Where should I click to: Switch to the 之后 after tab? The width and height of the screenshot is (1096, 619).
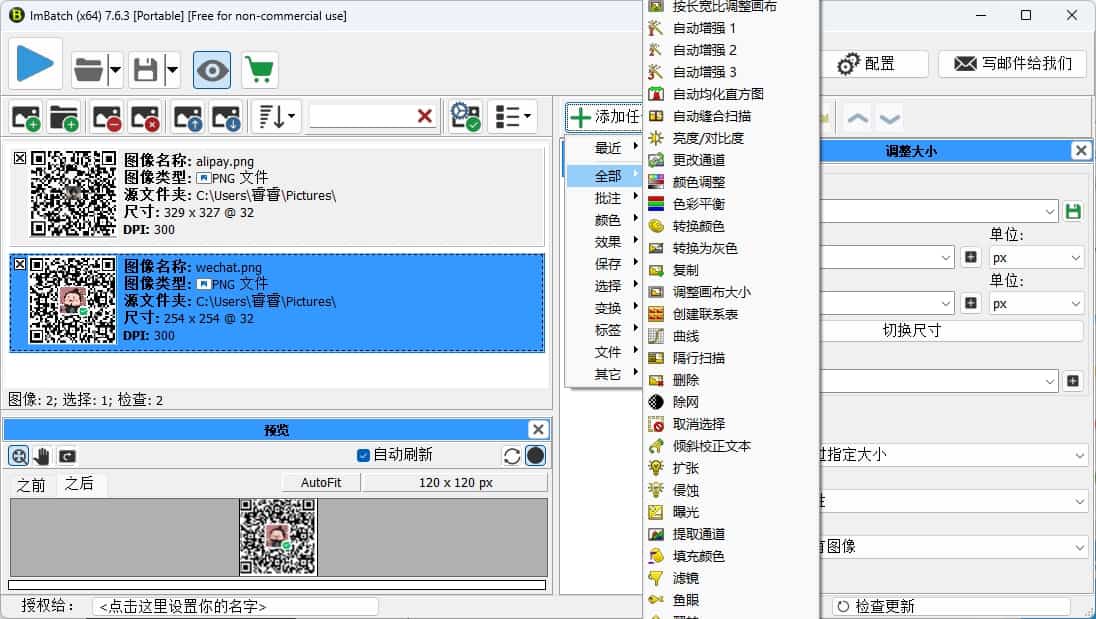click(79, 483)
